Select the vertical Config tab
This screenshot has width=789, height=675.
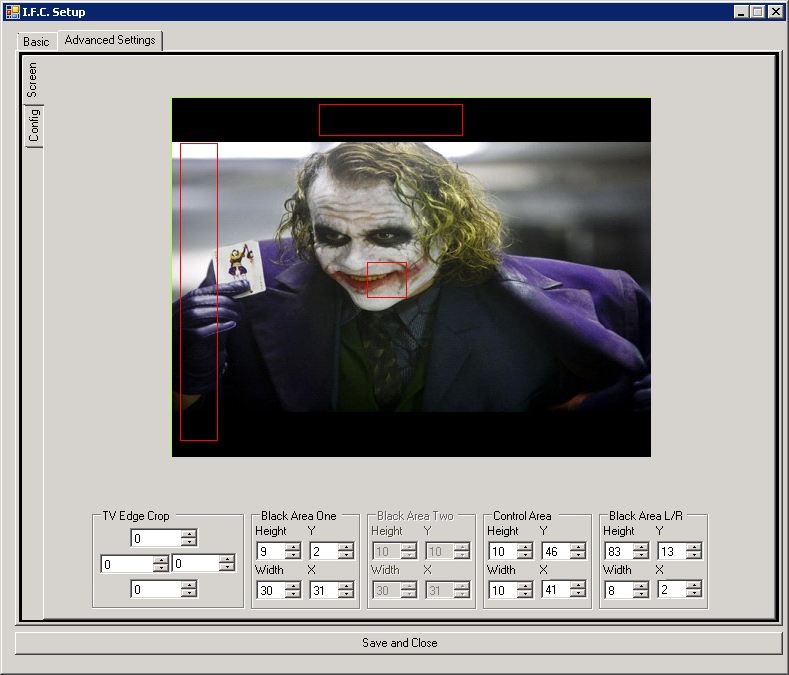click(34, 127)
